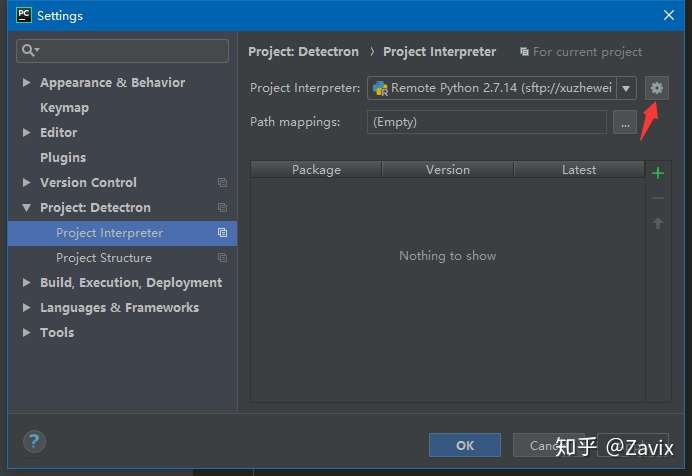Click the Version column header
Viewport: 692px width, 476px height.
click(x=448, y=170)
